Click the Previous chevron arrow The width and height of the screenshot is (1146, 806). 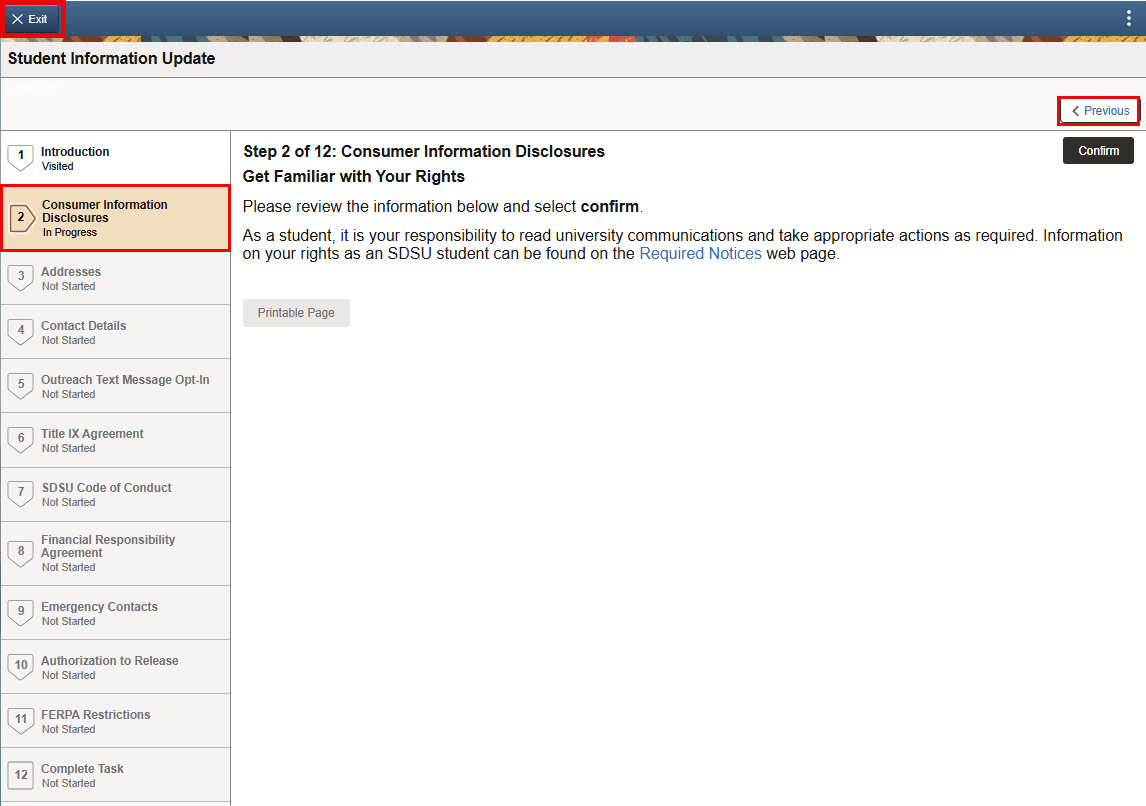coord(1077,110)
